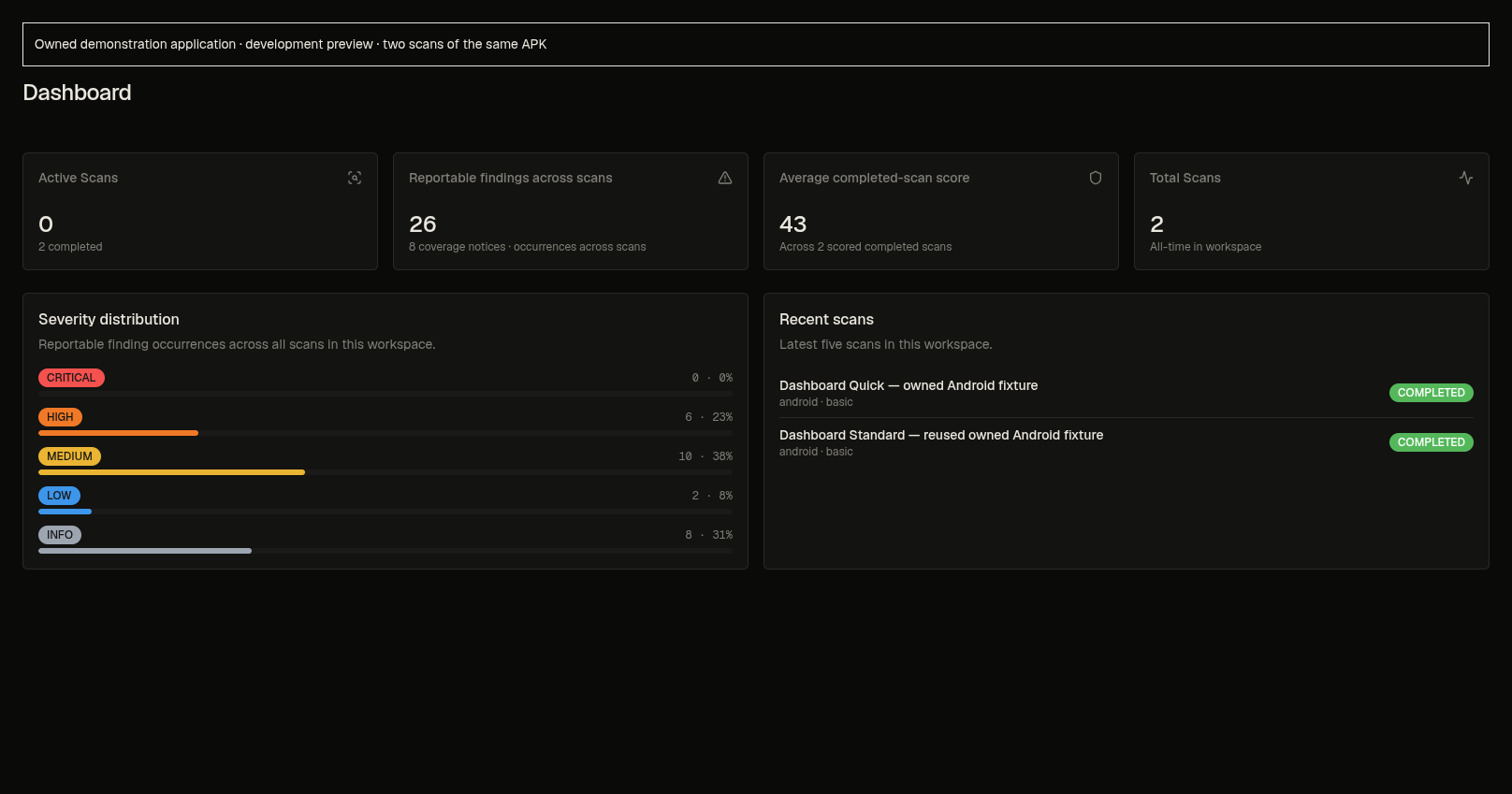This screenshot has height=794, width=1512.
Task: Click '8 coverage notices · occurrences across scans' text
Action: tap(528, 247)
